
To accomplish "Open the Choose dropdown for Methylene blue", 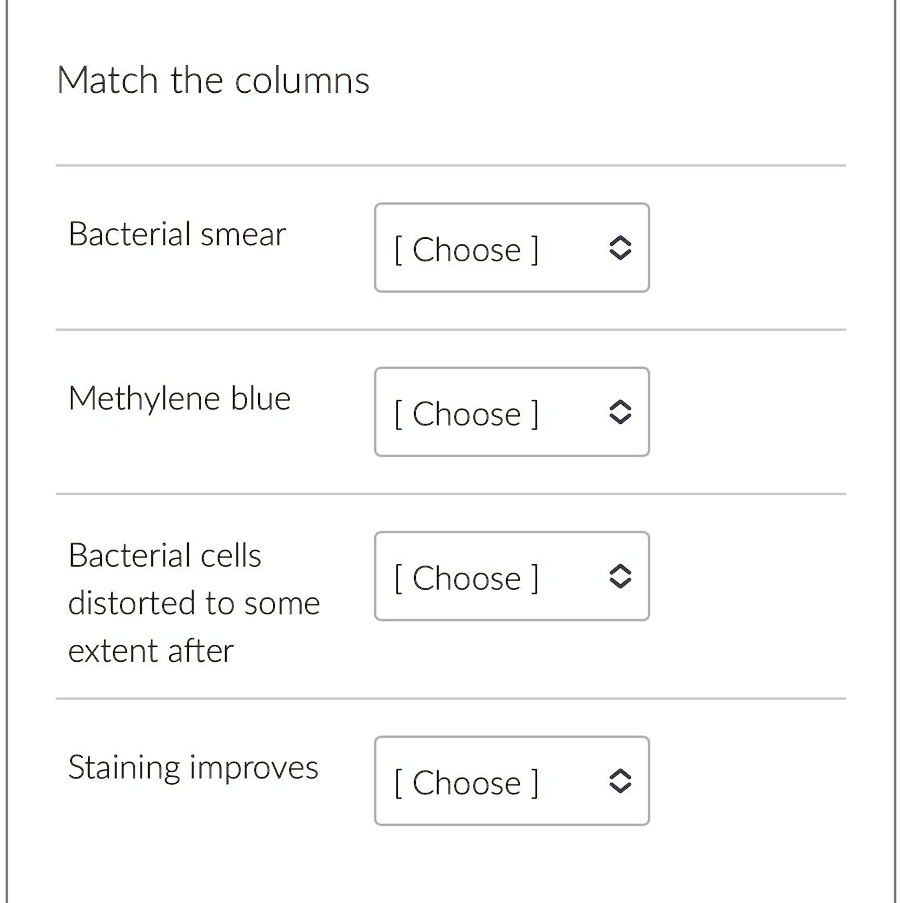I will coord(511,412).
